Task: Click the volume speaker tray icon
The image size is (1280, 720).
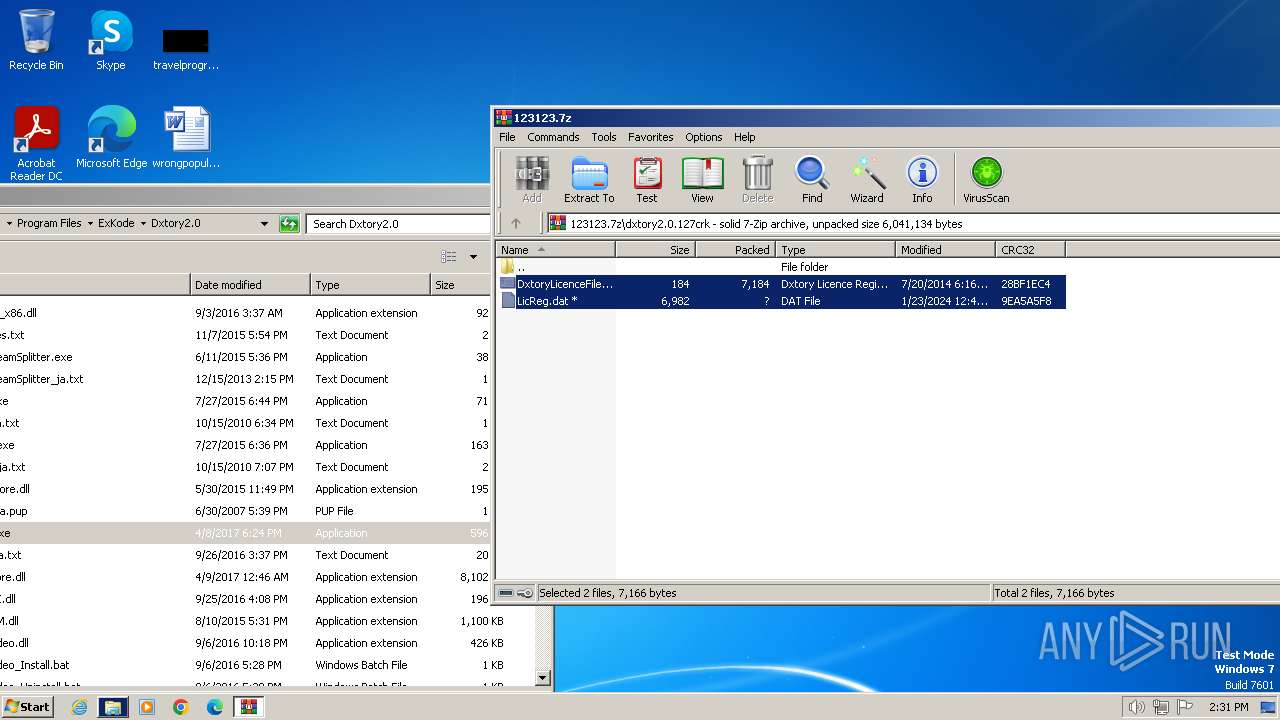Action: (1136, 707)
